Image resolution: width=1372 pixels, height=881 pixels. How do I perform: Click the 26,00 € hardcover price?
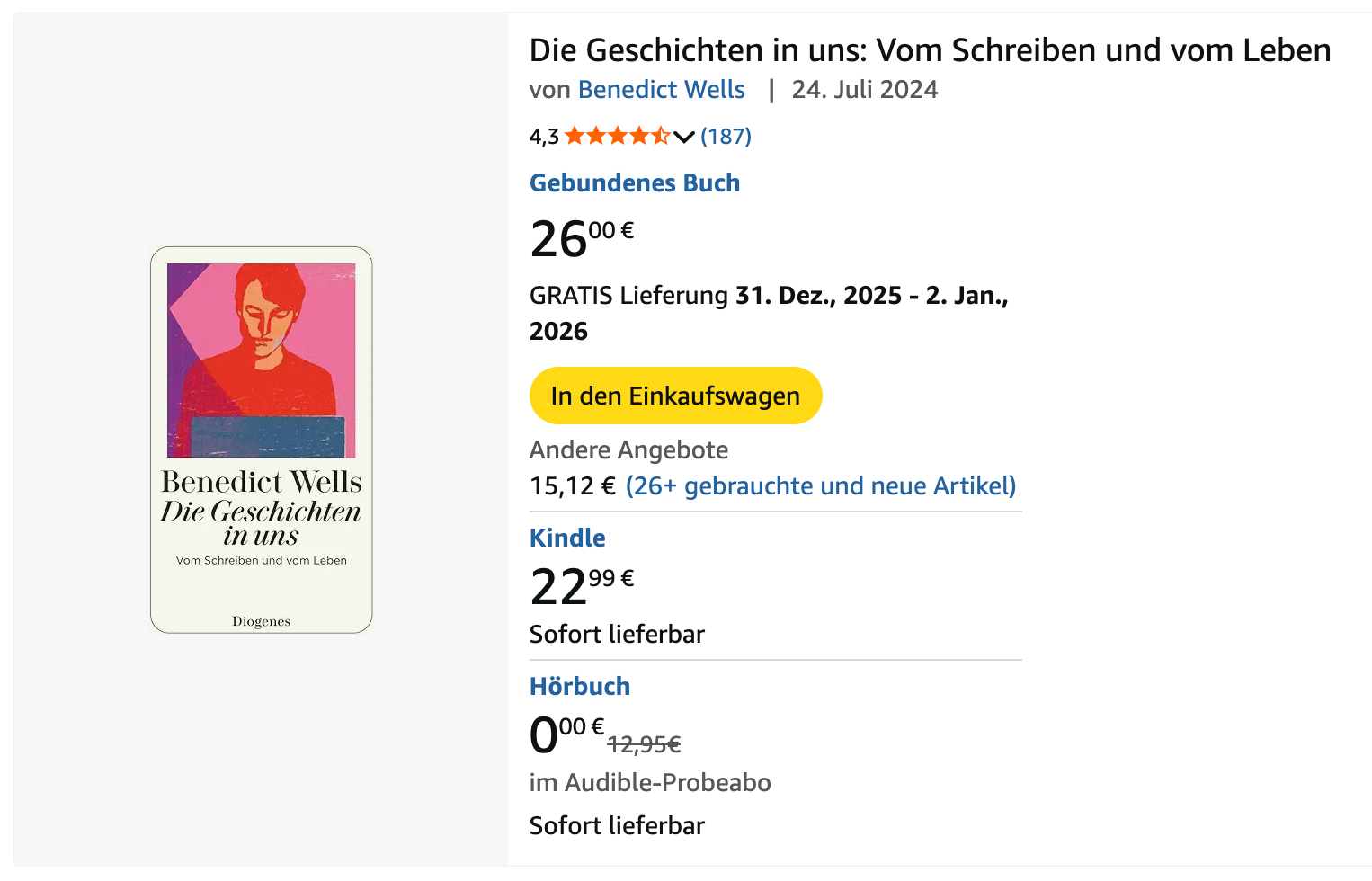[x=582, y=239]
